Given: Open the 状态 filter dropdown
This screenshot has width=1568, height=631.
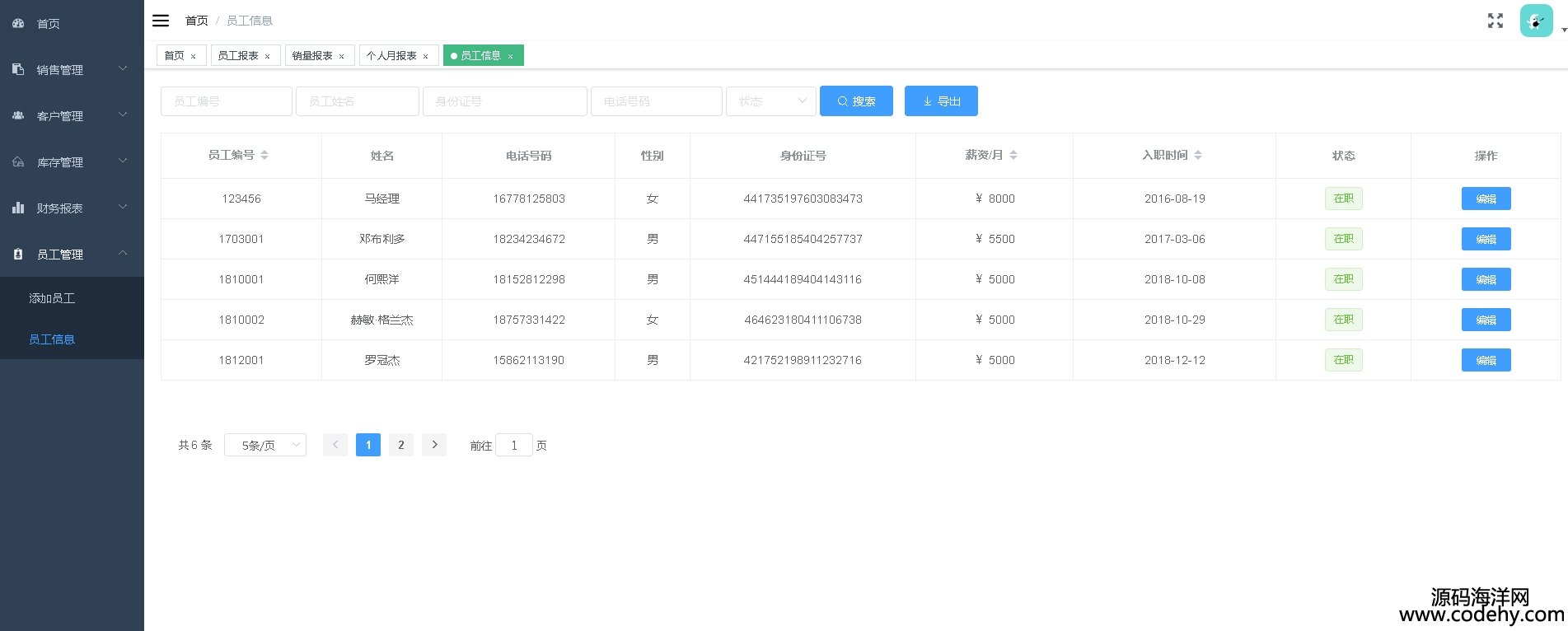Looking at the screenshot, I should coord(770,101).
